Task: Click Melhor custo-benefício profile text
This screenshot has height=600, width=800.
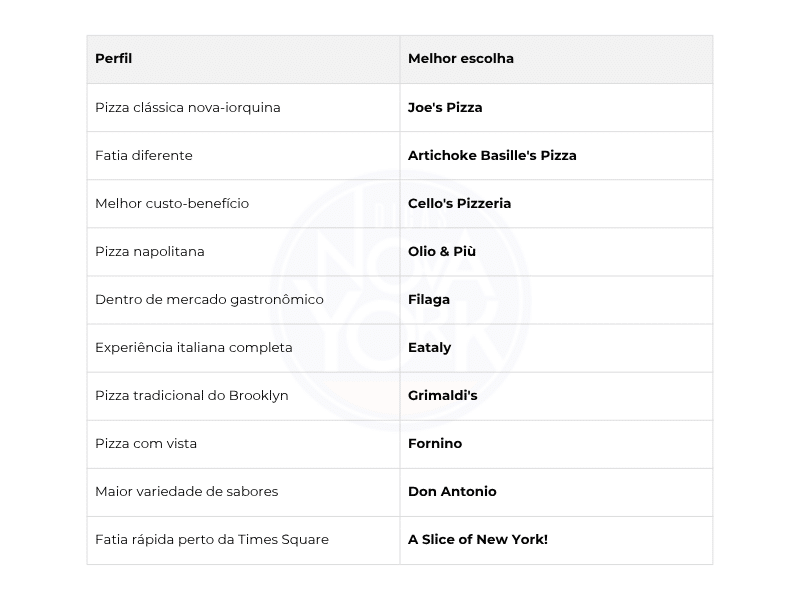Action: [172, 204]
